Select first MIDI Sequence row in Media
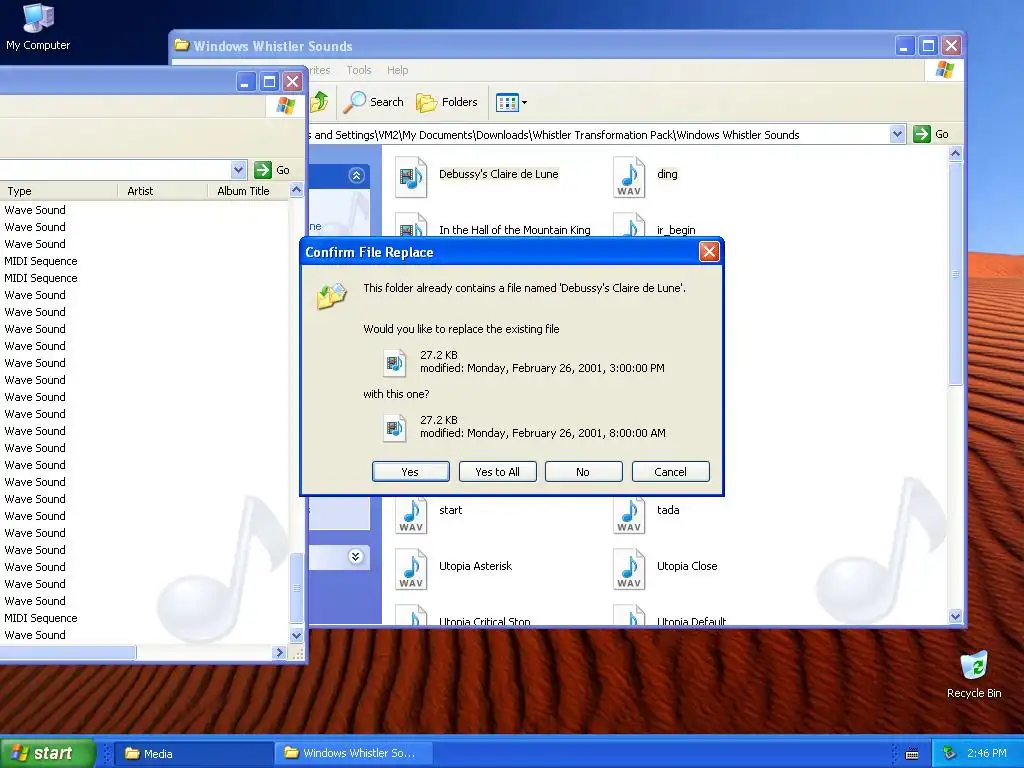 [x=40, y=261]
